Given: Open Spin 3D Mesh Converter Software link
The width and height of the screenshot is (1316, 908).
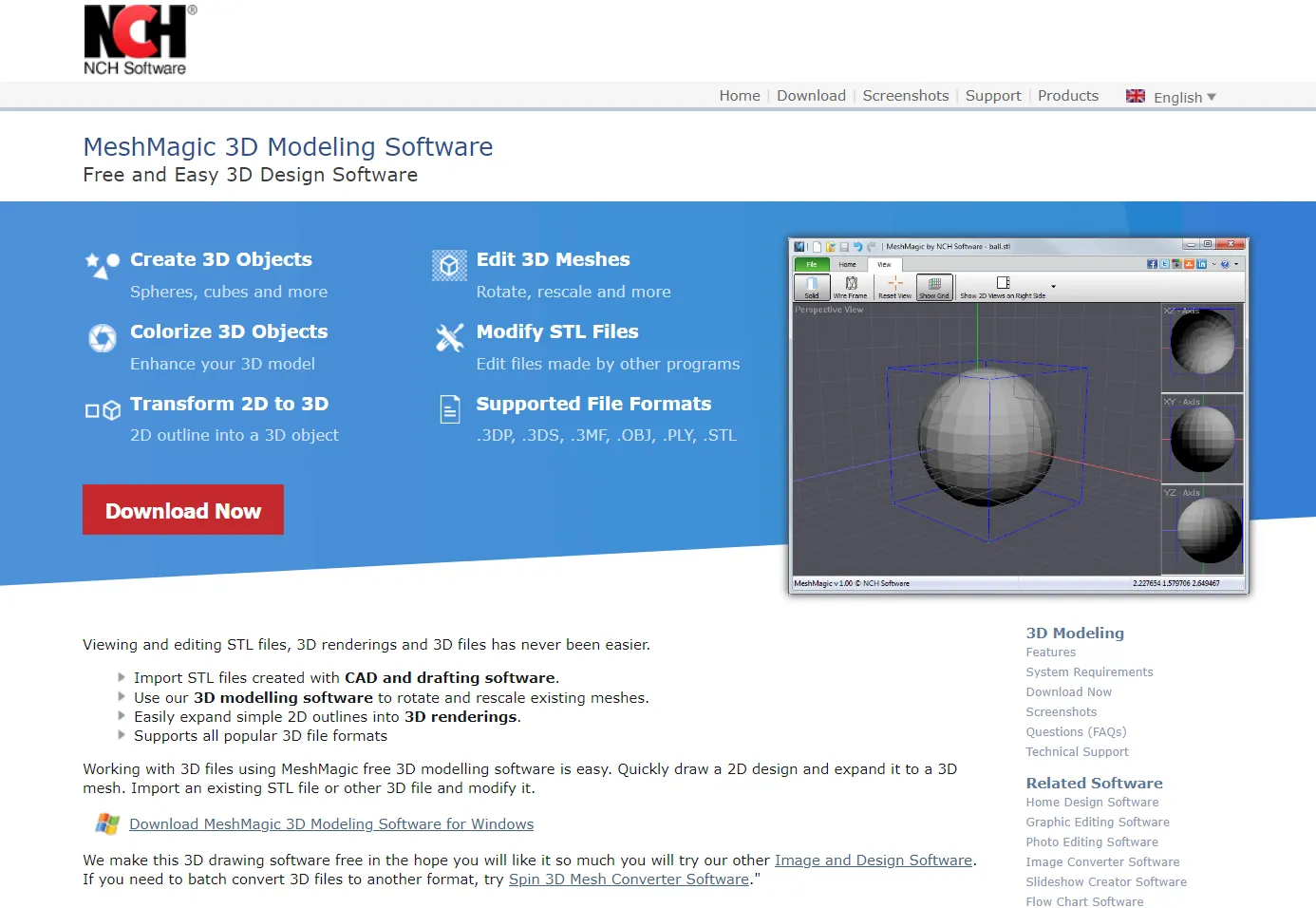Looking at the screenshot, I should [x=629, y=880].
